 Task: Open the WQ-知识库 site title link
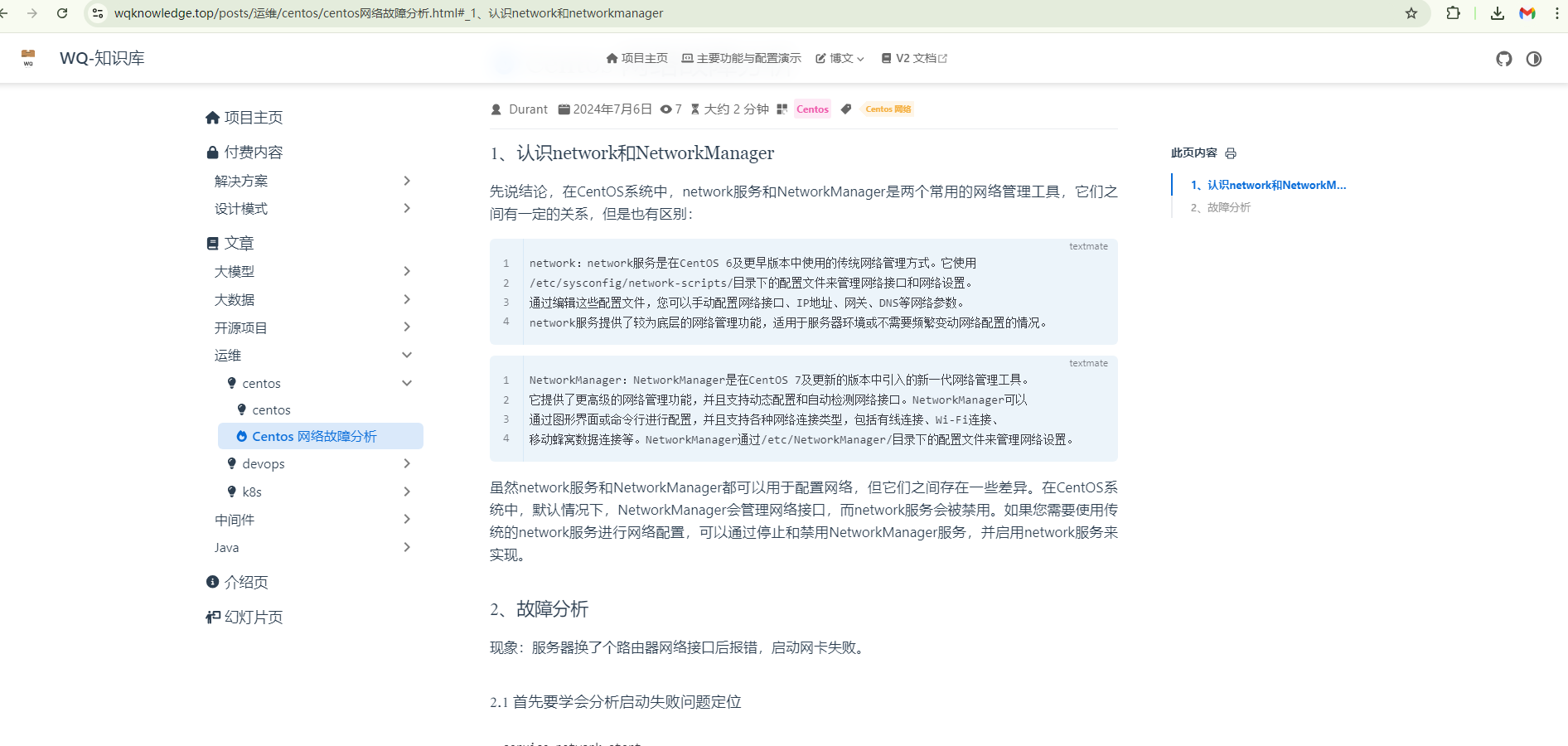[102, 58]
